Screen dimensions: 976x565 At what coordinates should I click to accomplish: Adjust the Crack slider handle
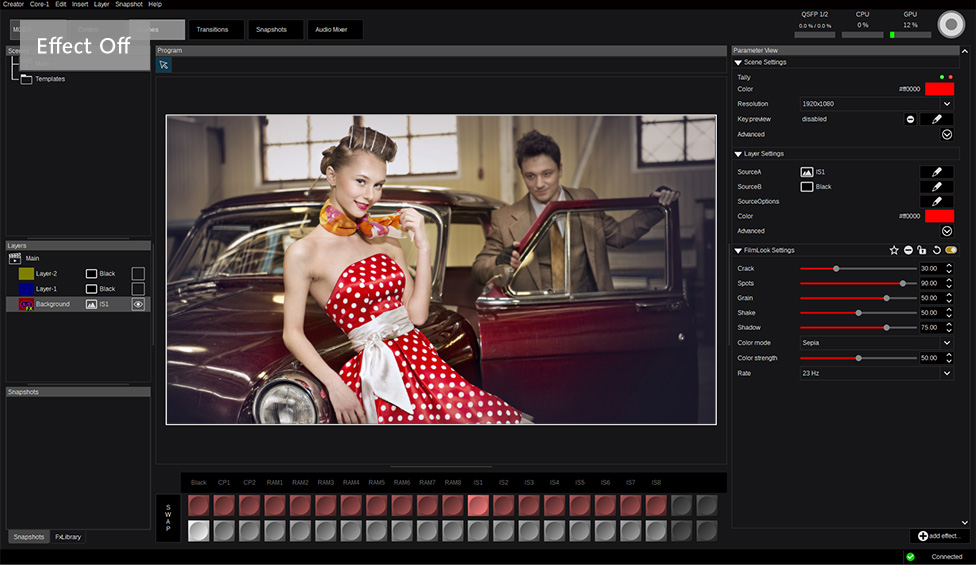coord(836,269)
